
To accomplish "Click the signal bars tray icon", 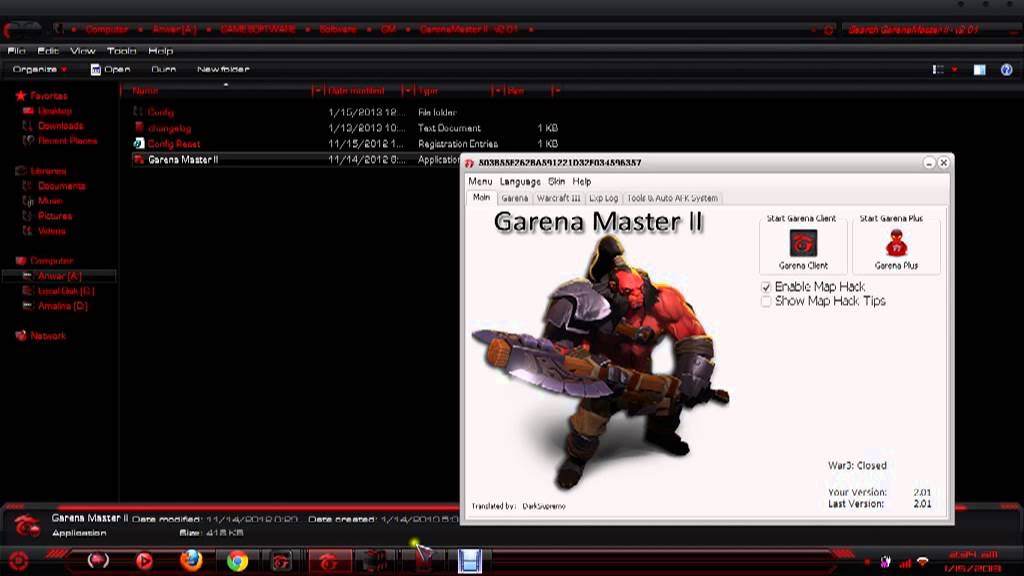I will [905, 562].
